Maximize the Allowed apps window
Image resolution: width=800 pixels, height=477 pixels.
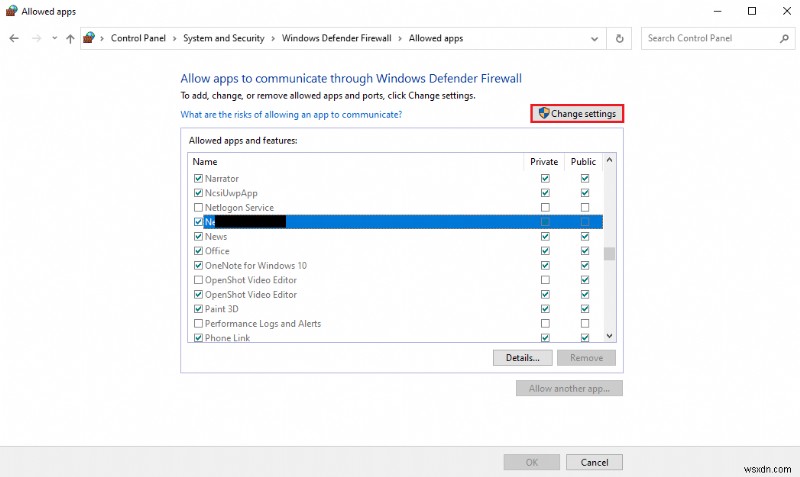[x=752, y=11]
